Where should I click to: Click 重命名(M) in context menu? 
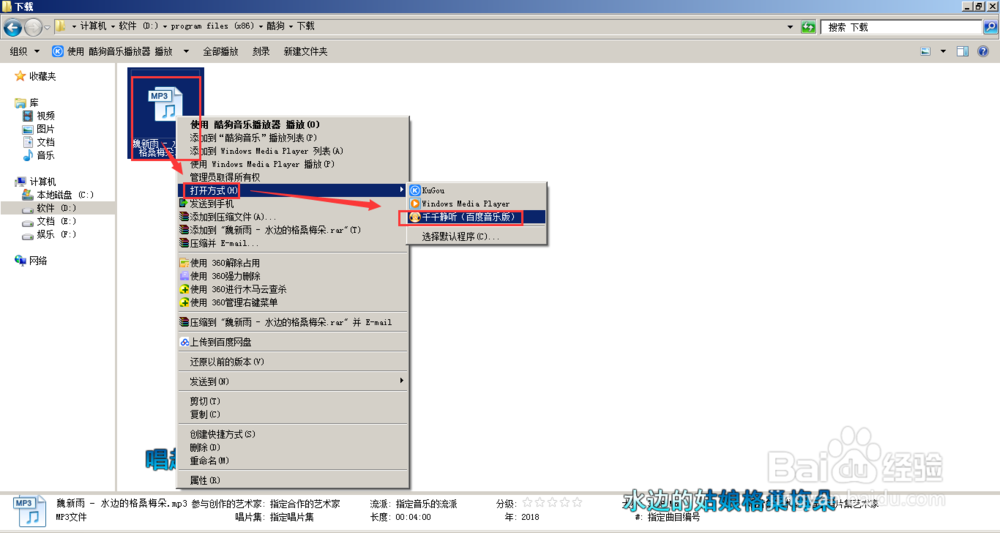(x=293, y=460)
